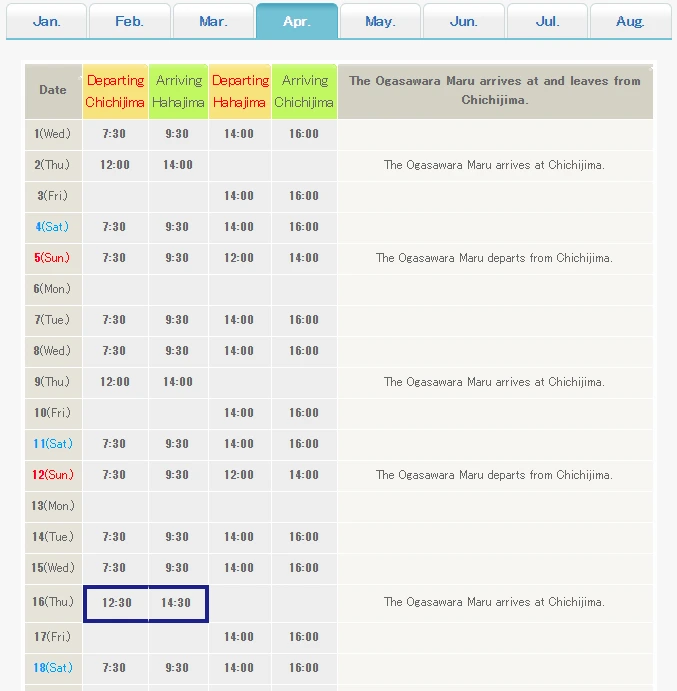Switch to the Jan. month tab
Screen dimensions: 677x691
(x=46, y=21)
